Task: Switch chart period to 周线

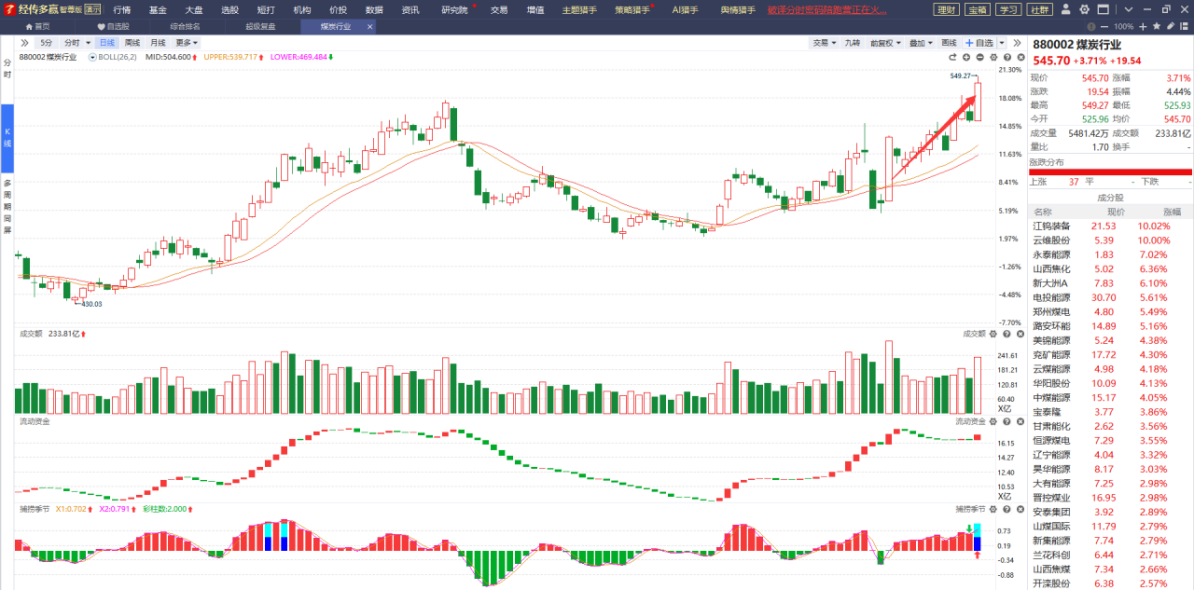Action: pos(132,44)
